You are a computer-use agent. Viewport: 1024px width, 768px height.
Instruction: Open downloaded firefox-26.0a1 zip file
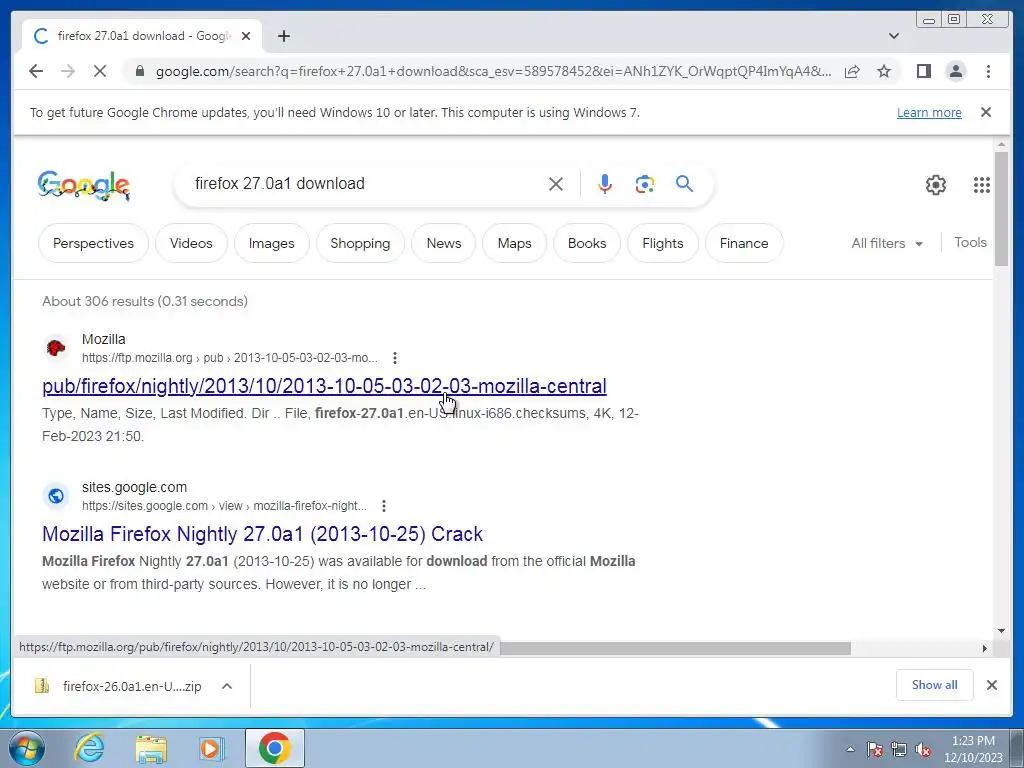pos(118,686)
